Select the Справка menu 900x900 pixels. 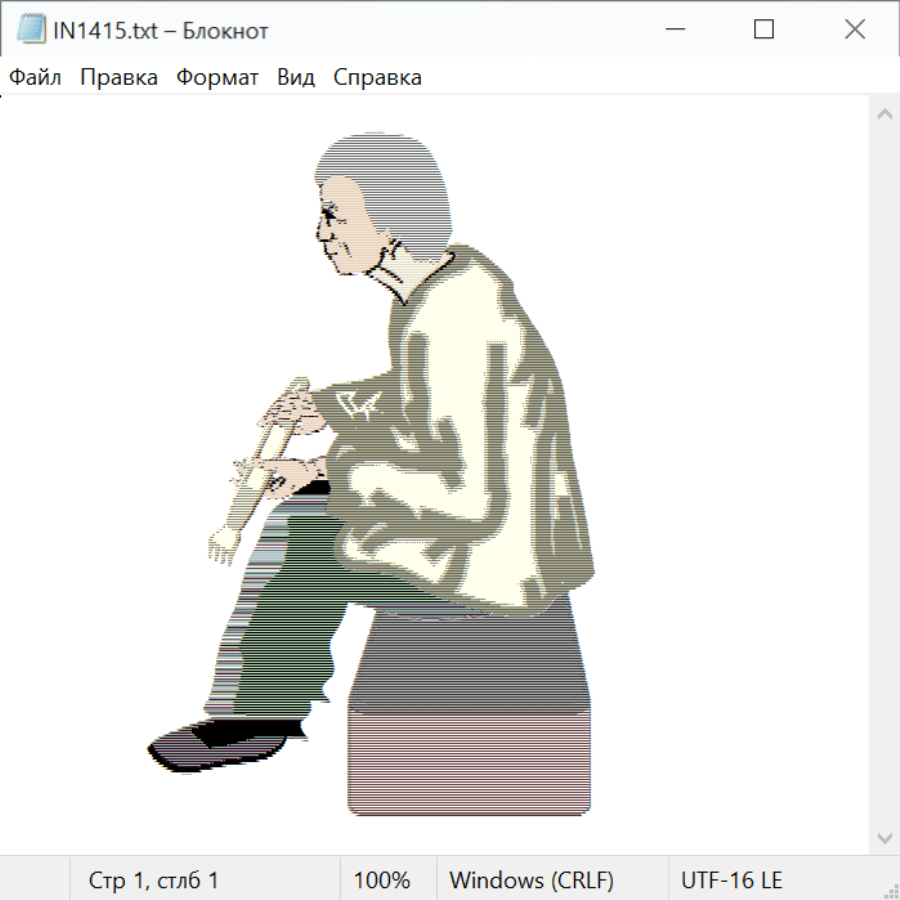[377, 78]
